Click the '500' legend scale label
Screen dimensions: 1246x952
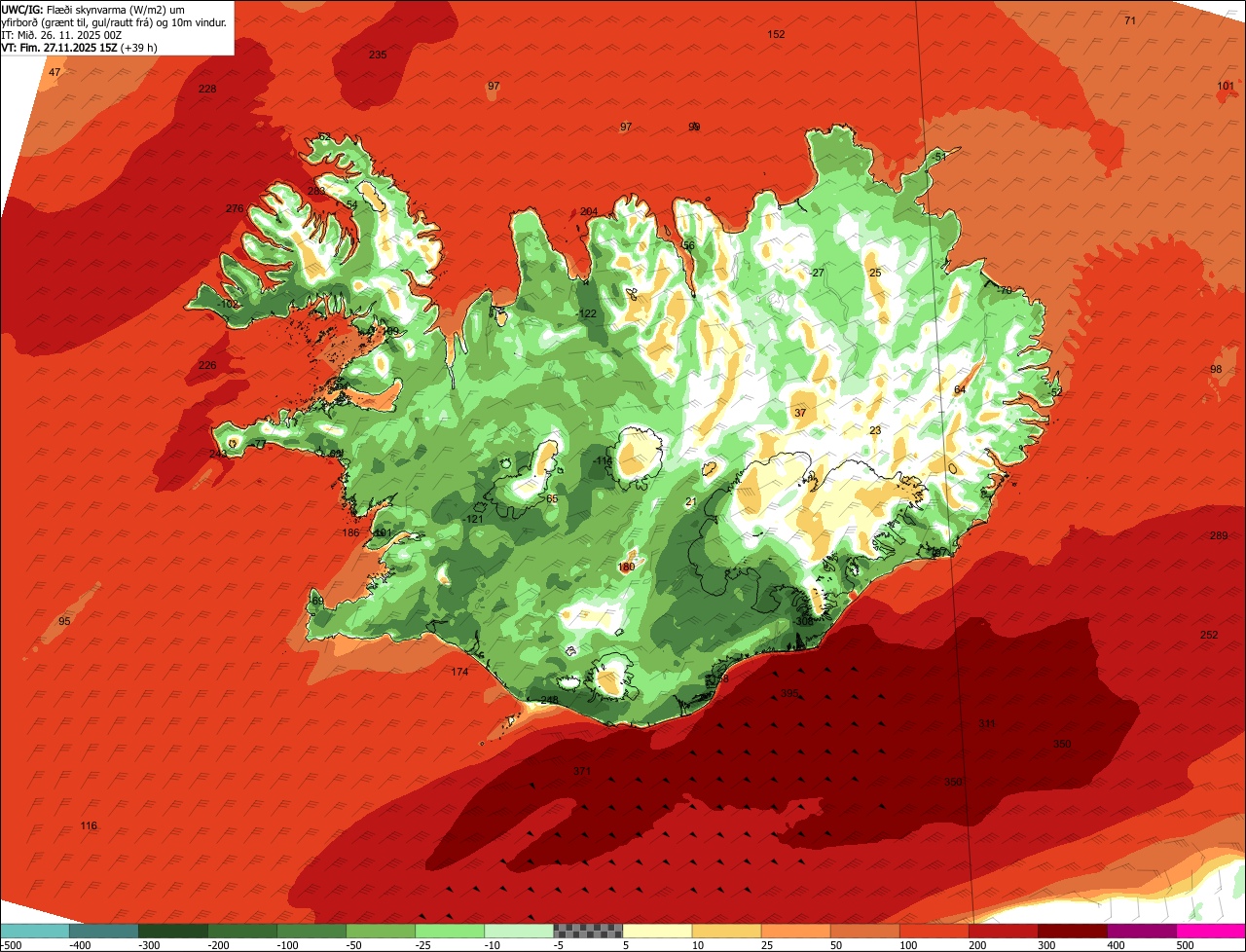[x=1185, y=945]
